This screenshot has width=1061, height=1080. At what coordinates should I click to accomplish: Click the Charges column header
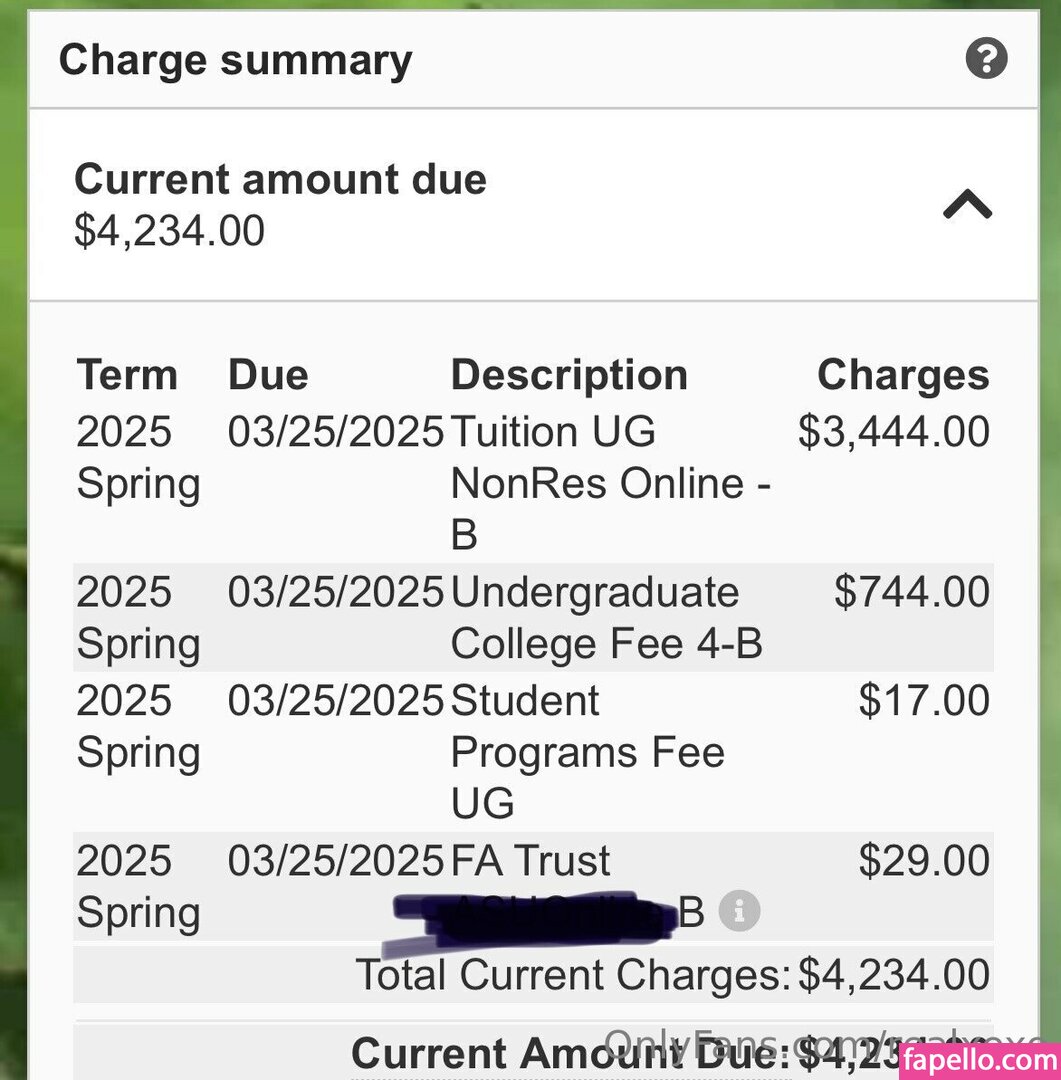(902, 376)
